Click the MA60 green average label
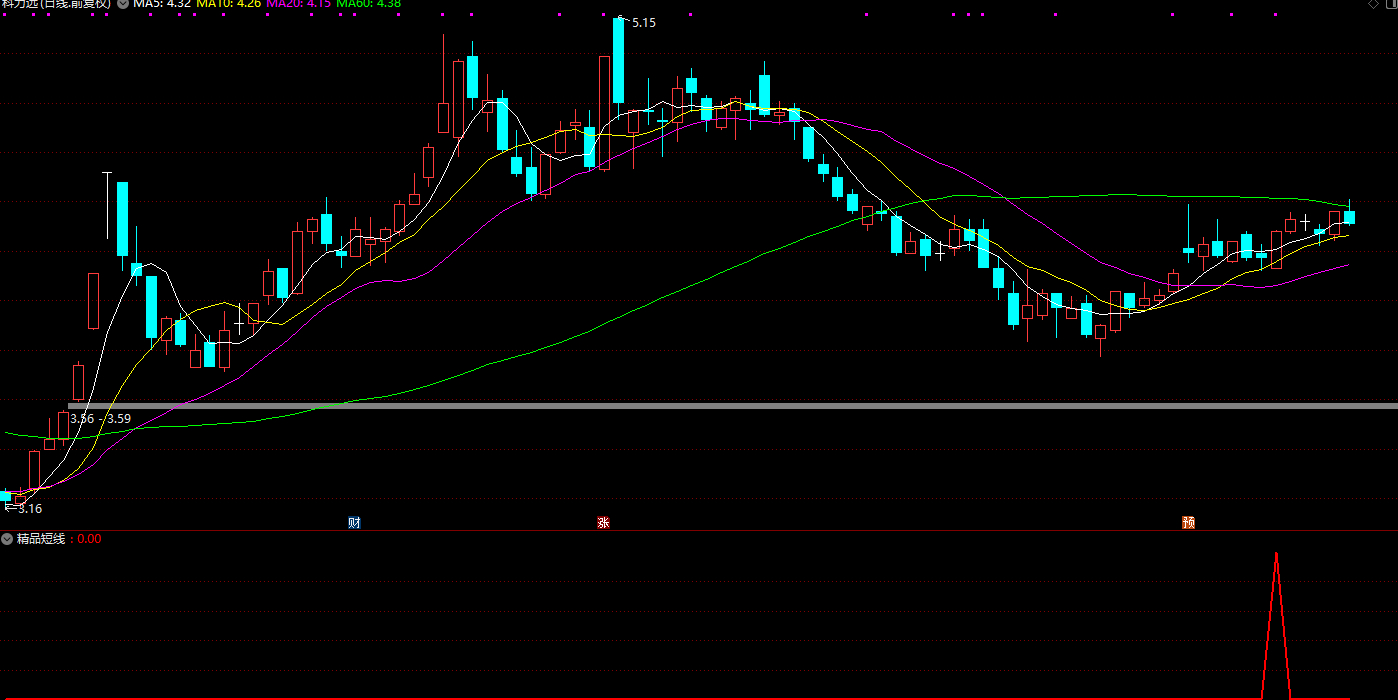The width and height of the screenshot is (1398, 700). 368,4
